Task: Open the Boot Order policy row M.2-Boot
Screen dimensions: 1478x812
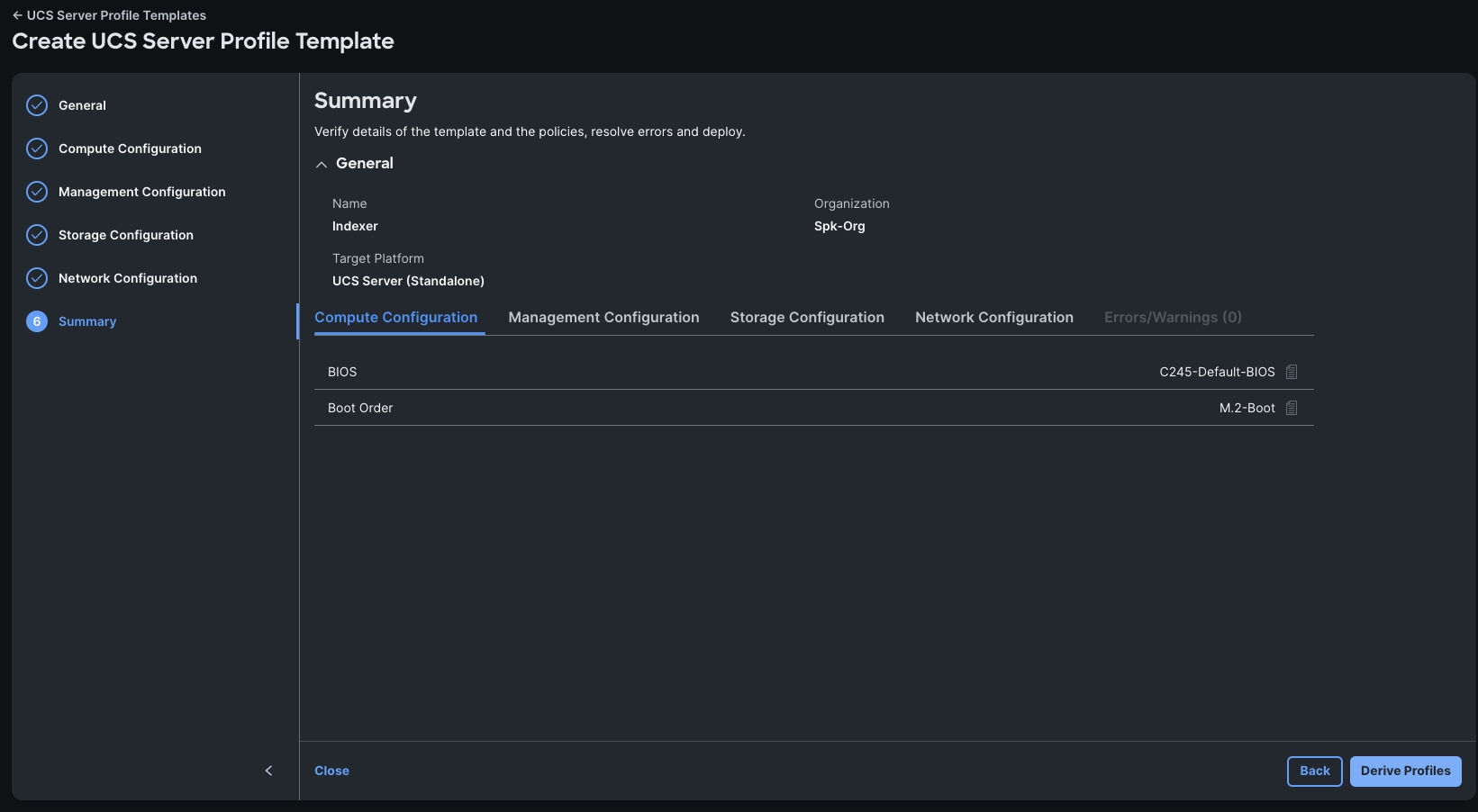Action: click(x=1248, y=408)
